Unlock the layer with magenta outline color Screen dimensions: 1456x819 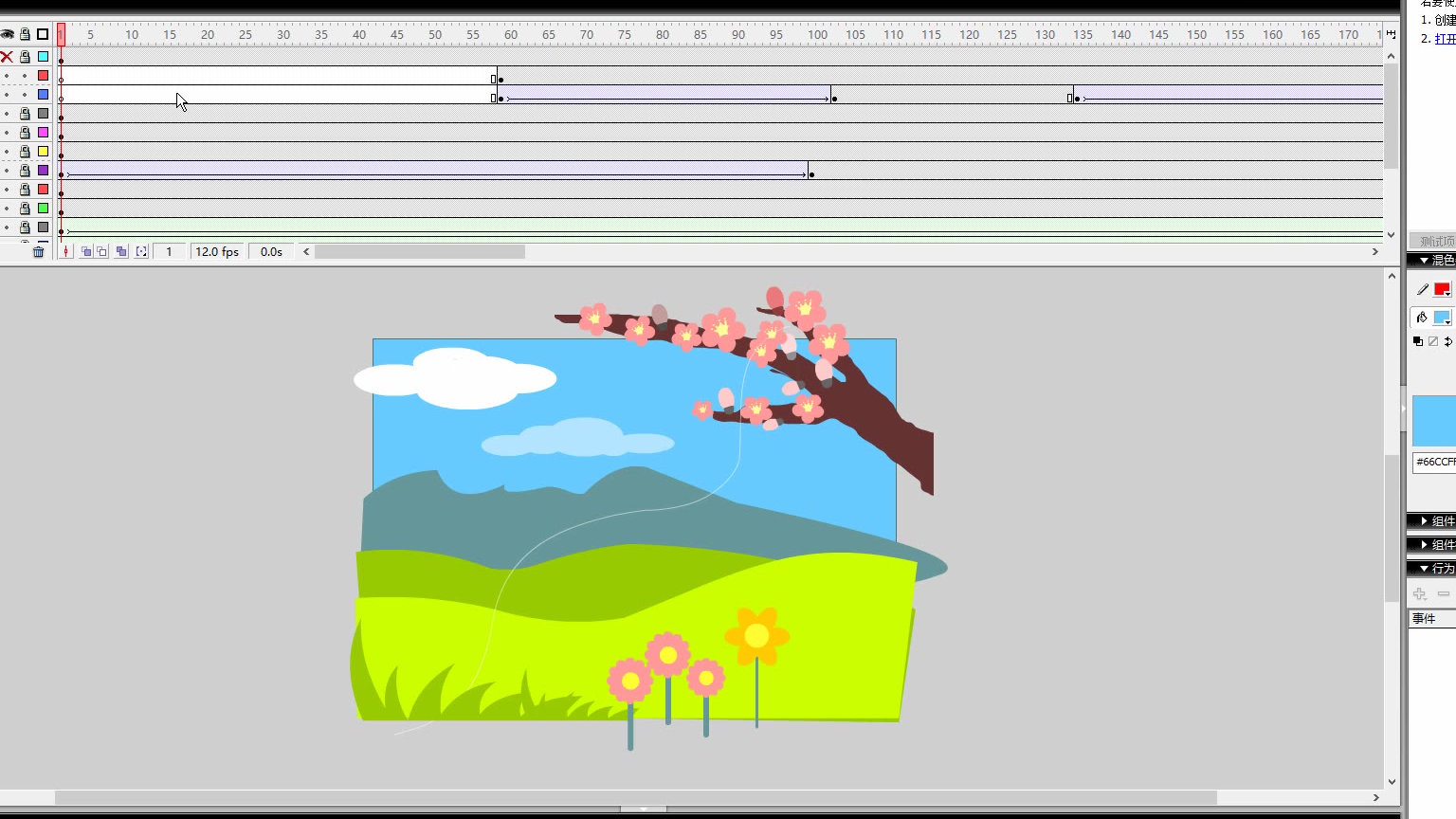tap(26, 133)
